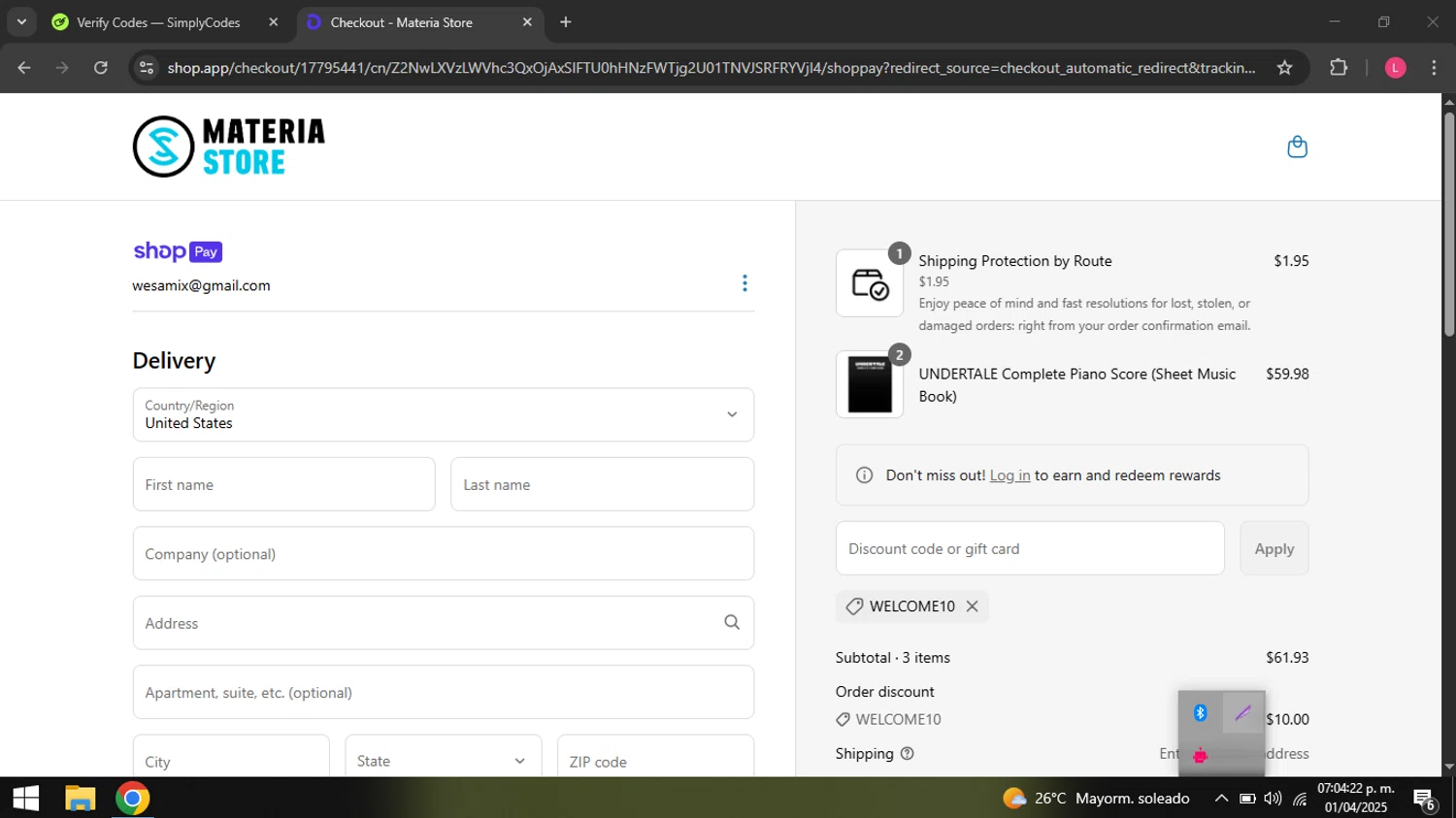Click the battery tray icon
The image size is (1456, 818).
(1247, 799)
